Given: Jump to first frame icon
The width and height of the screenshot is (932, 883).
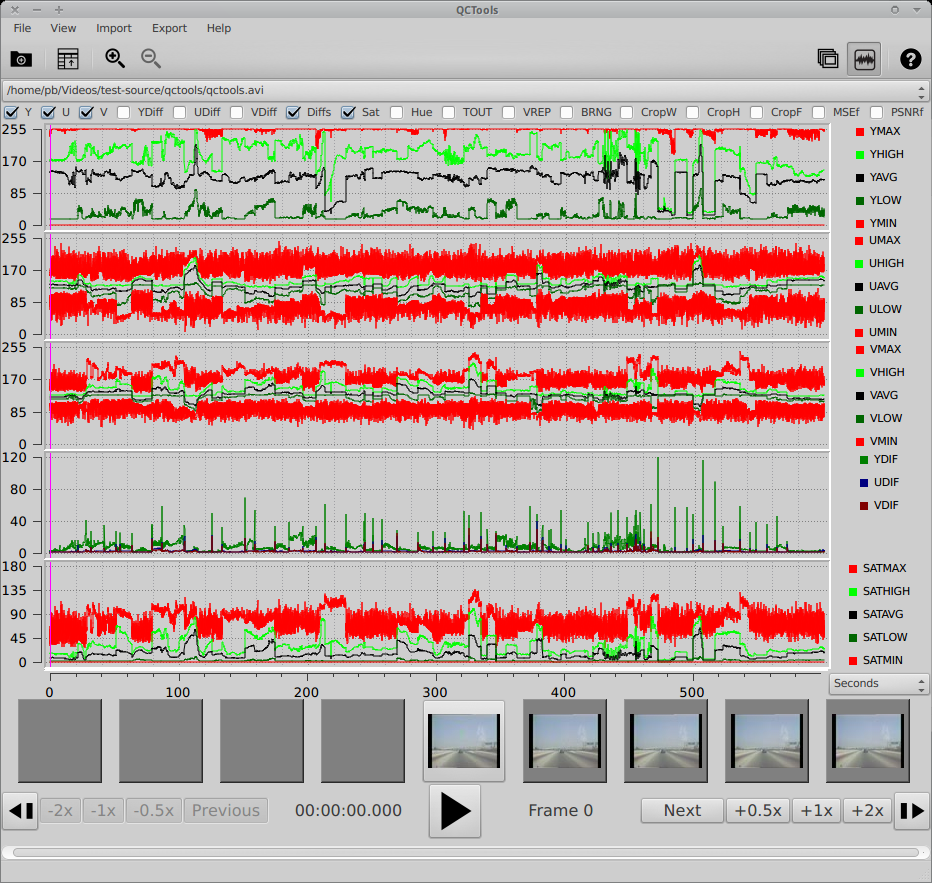Looking at the screenshot, I should tap(20, 811).
